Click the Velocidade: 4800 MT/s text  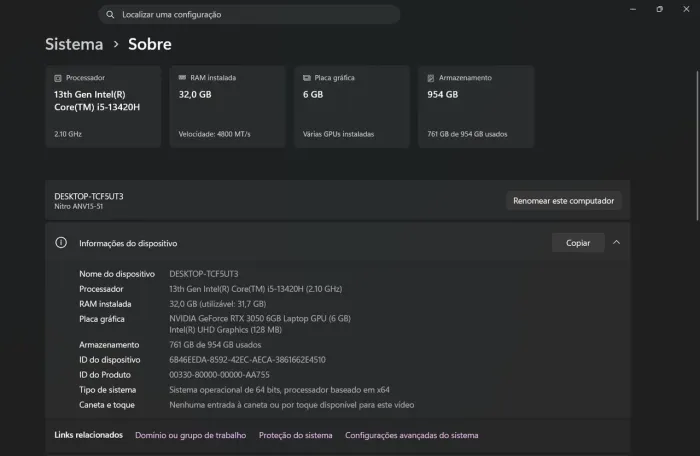point(214,134)
